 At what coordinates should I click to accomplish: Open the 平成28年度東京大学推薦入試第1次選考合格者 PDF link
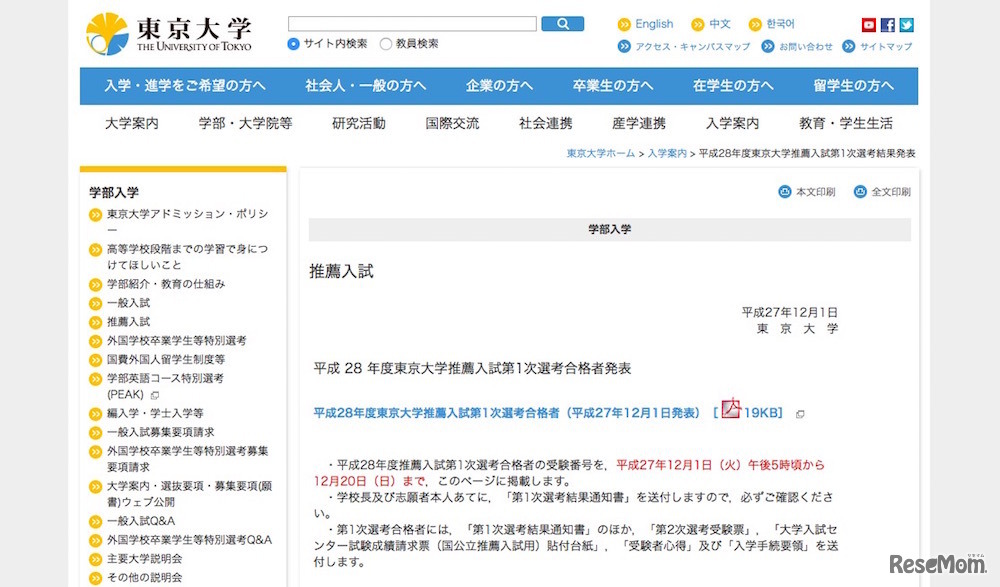506,412
